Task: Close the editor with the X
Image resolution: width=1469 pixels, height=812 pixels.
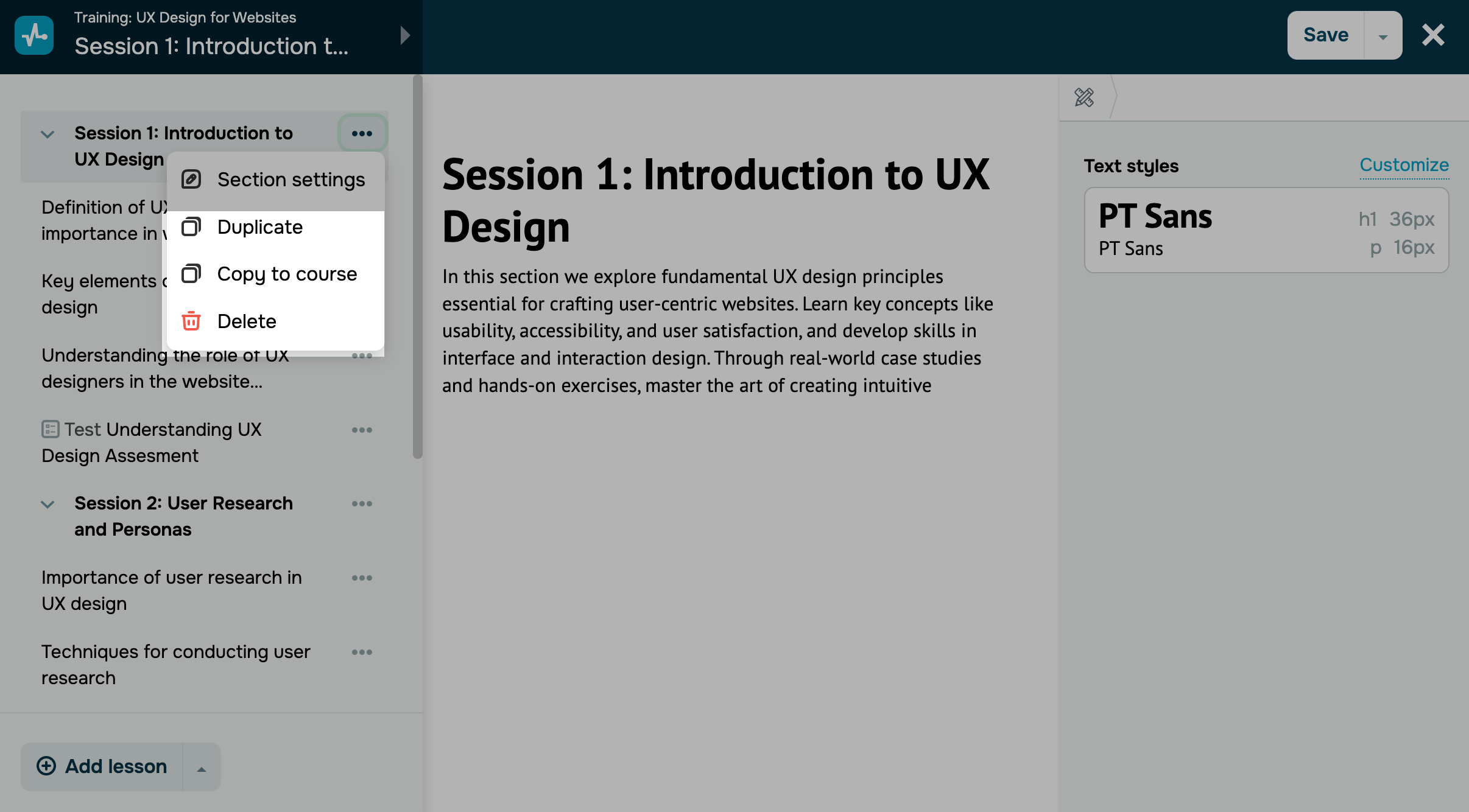Action: [x=1433, y=35]
